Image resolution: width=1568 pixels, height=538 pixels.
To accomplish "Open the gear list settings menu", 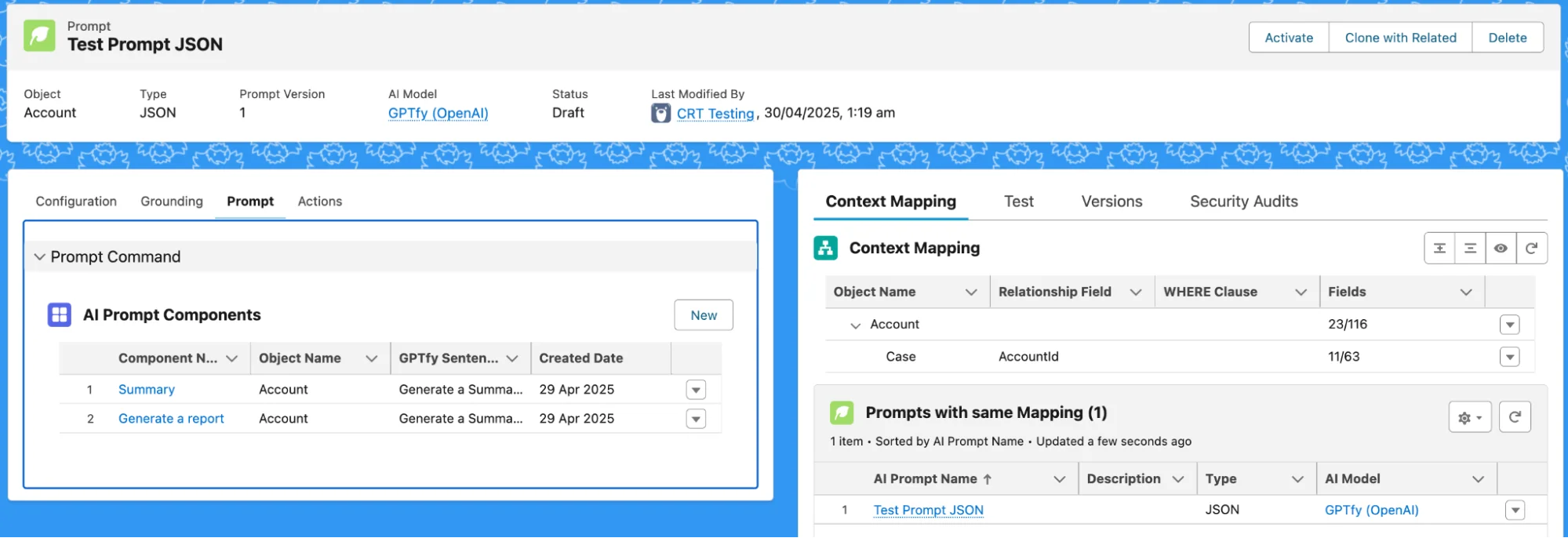I will pos(1470,417).
